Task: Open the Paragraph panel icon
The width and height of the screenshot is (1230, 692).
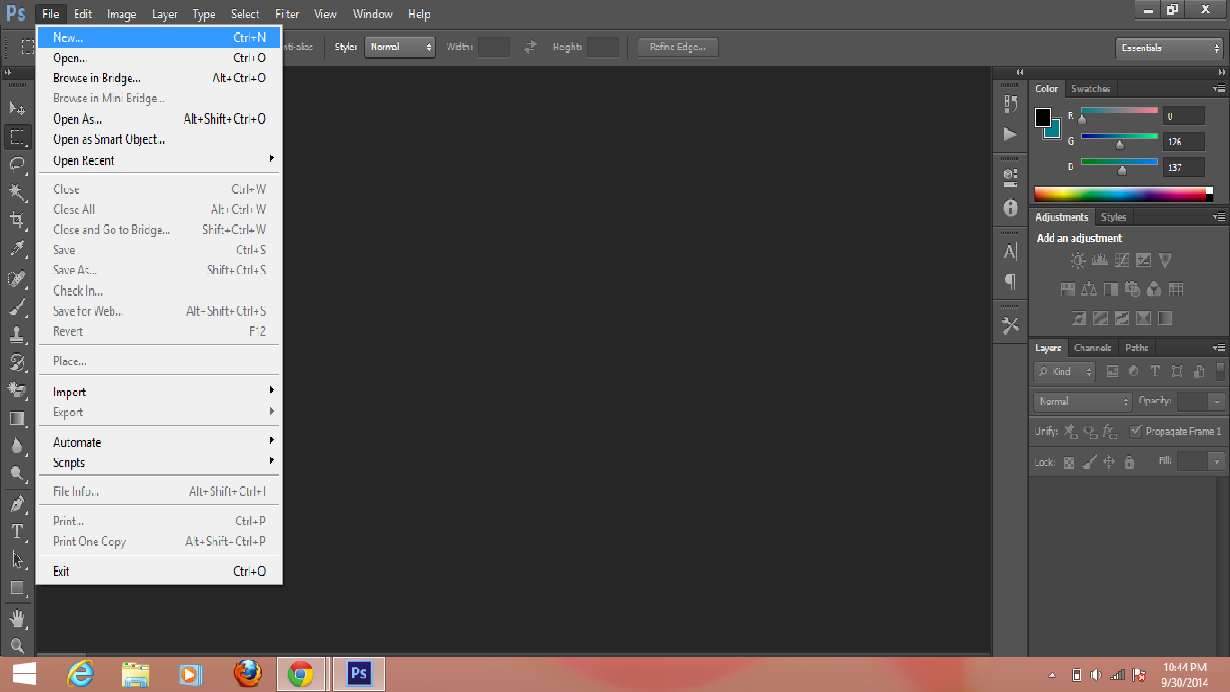Action: (1010, 281)
